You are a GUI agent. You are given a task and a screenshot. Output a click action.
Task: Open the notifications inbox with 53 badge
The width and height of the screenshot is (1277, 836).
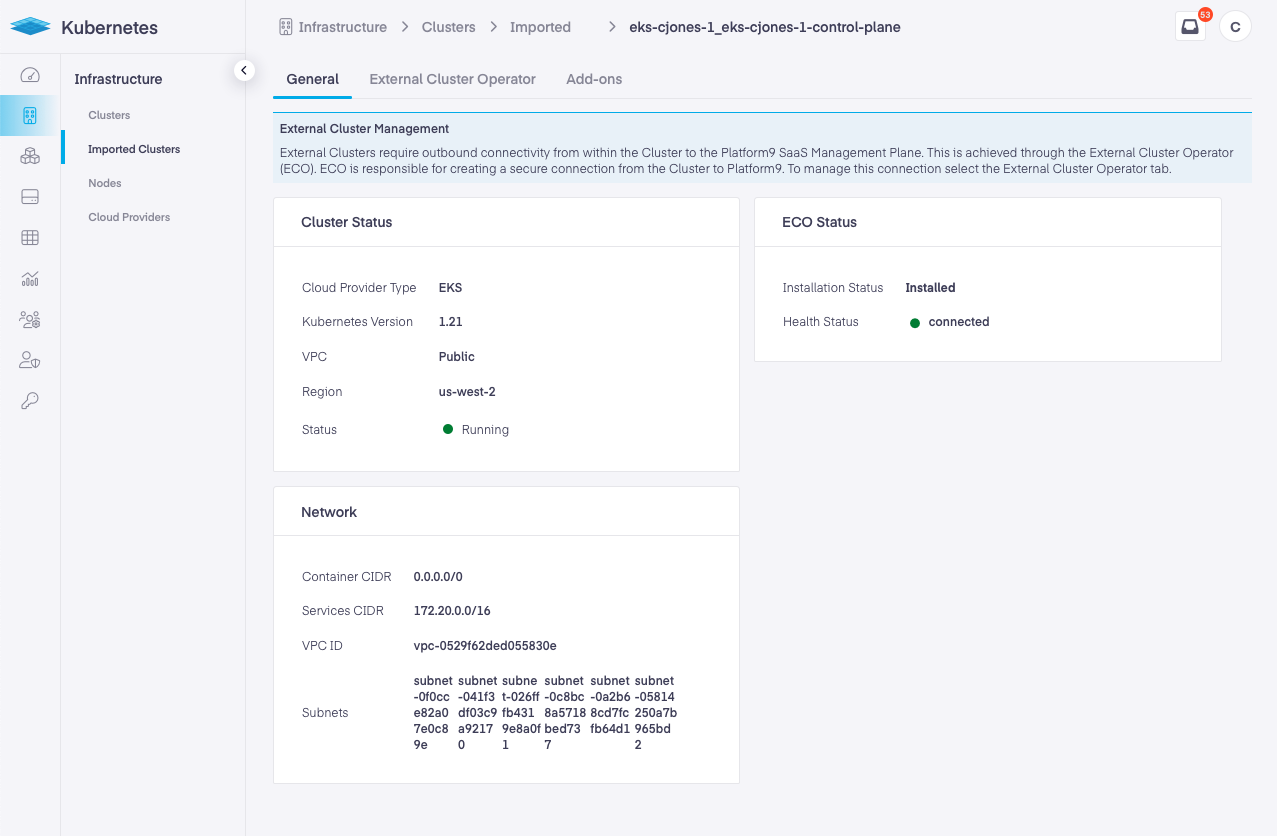pyautogui.click(x=1190, y=27)
